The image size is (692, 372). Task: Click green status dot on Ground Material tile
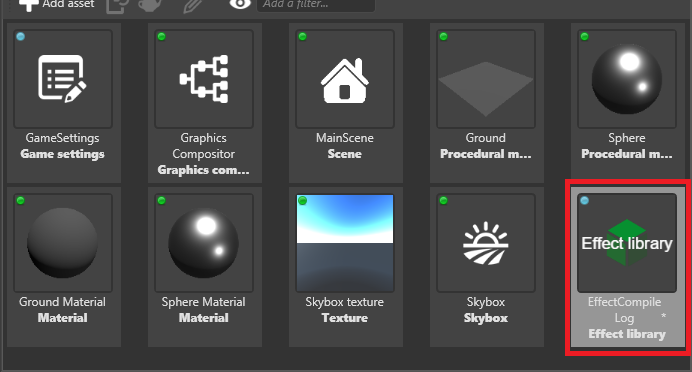20,201
